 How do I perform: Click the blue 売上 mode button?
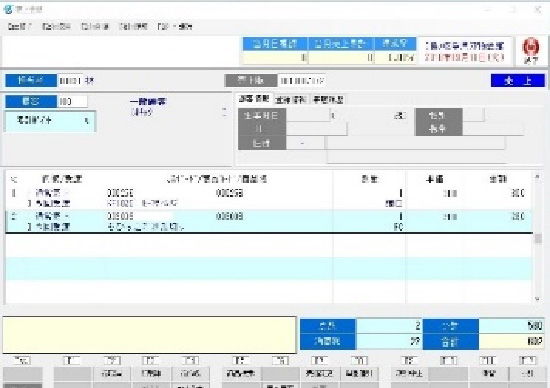pos(518,81)
